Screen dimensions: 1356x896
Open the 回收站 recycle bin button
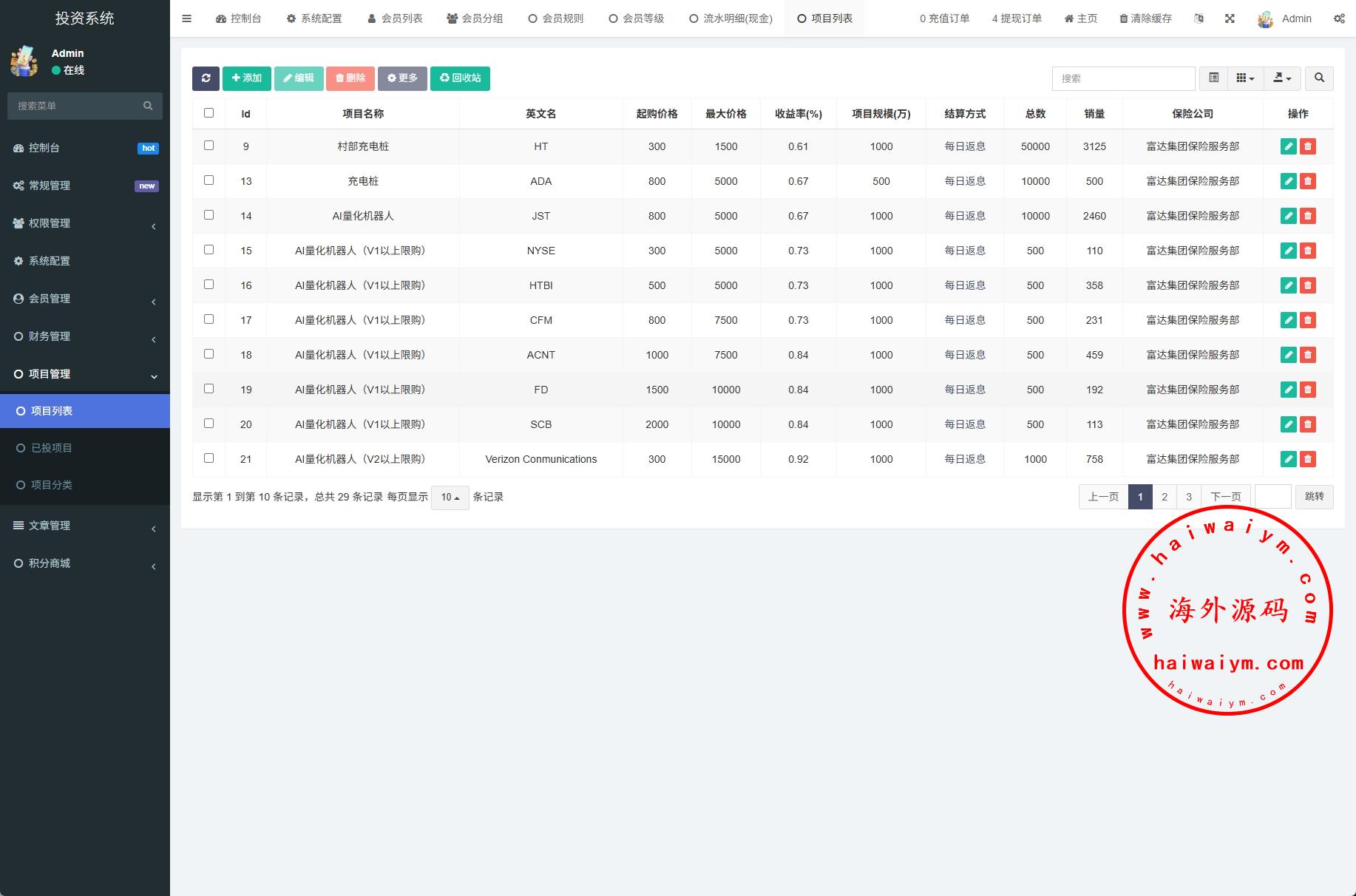pyautogui.click(x=460, y=78)
